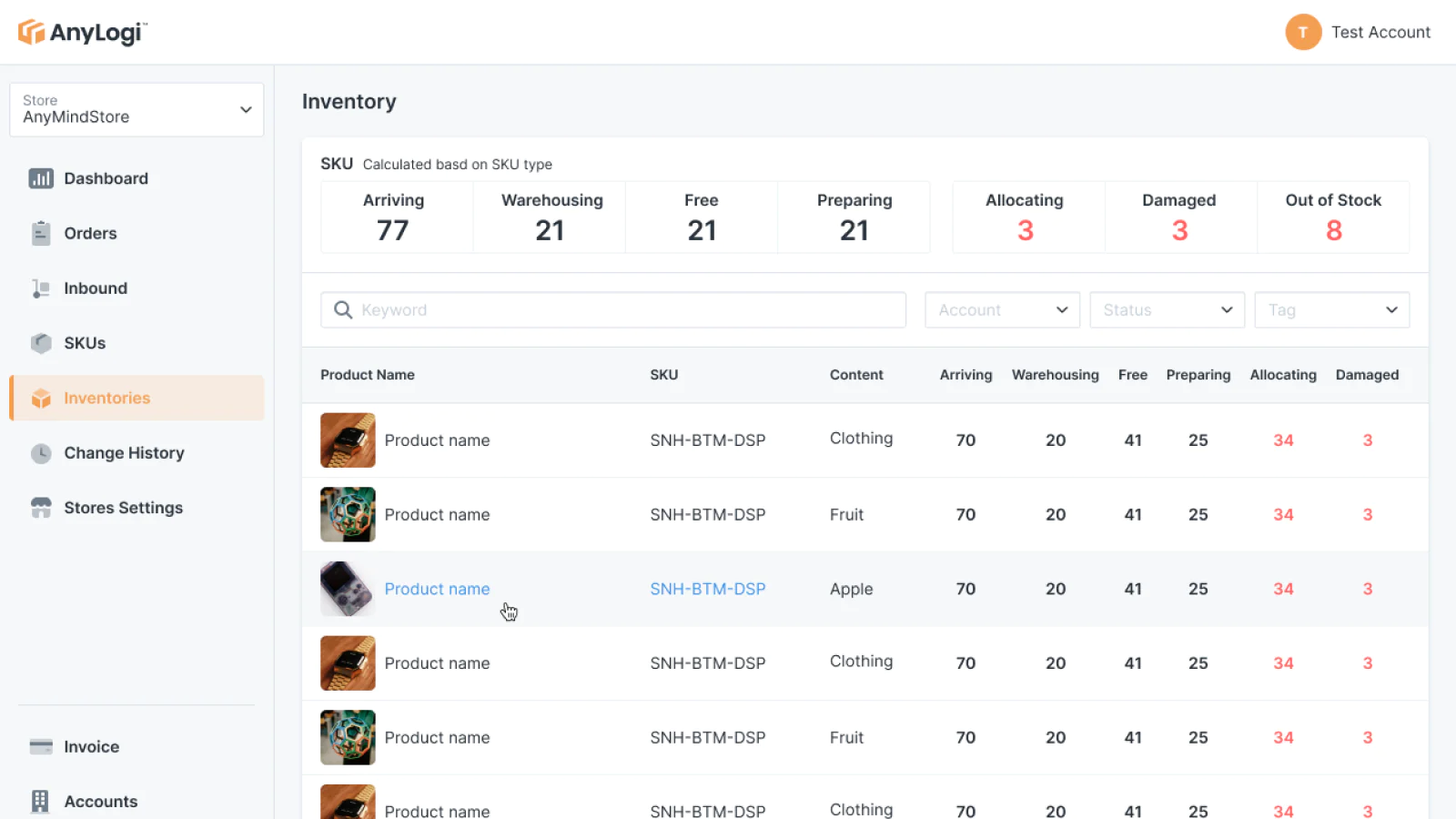Click the blue SNH-BTM-DSP SKU link
The width and height of the screenshot is (1456, 819).
707,590
